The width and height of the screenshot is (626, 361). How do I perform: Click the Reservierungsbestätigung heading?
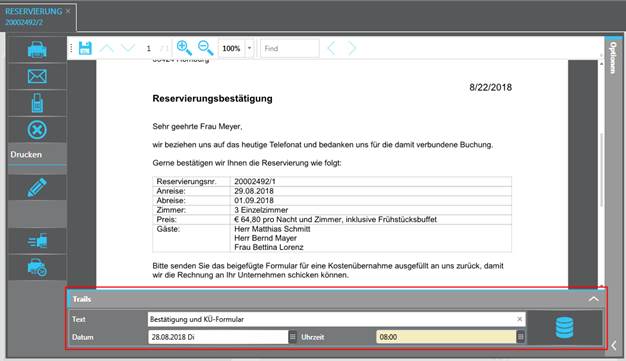pyautogui.click(x=212, y=99)
